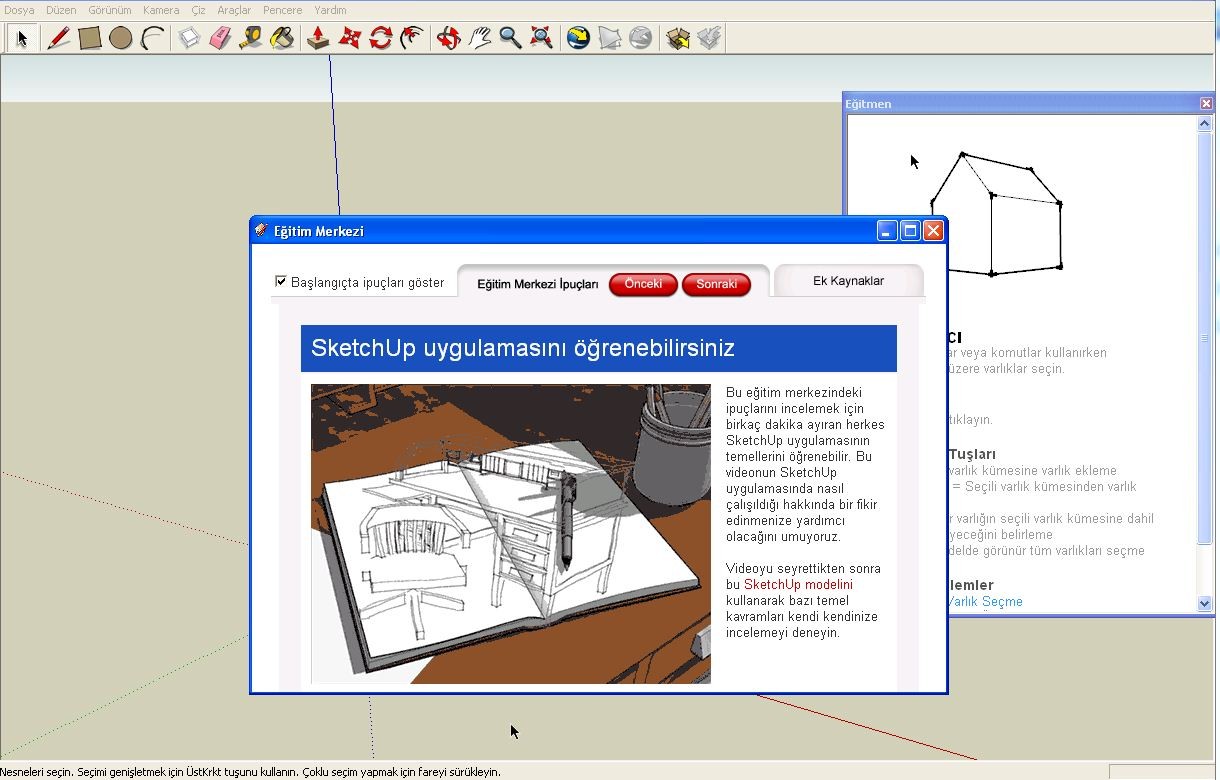Maximize the Eğitim Merkezi dialog
The image size is (1220, 780).
(910, 231)
